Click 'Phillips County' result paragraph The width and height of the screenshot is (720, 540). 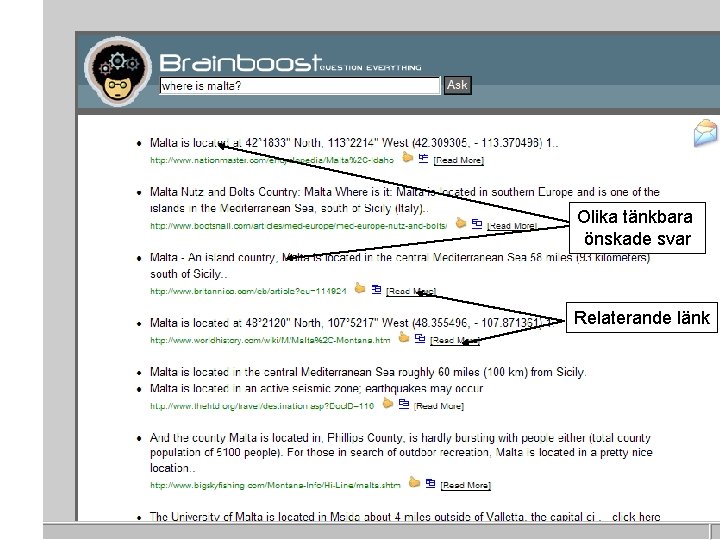tap(401, 453)
